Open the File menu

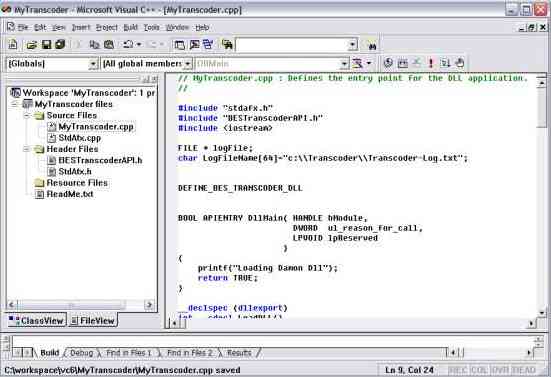23,27
